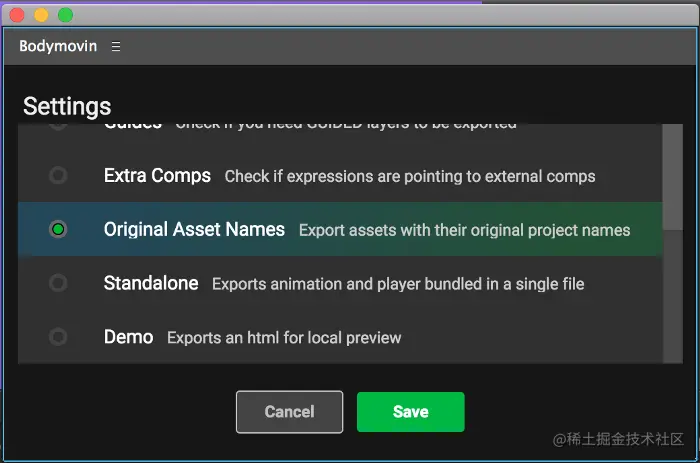Disable the Original Asset Names toggle
This screenshot has width=700, height=463.
[58, 229]
